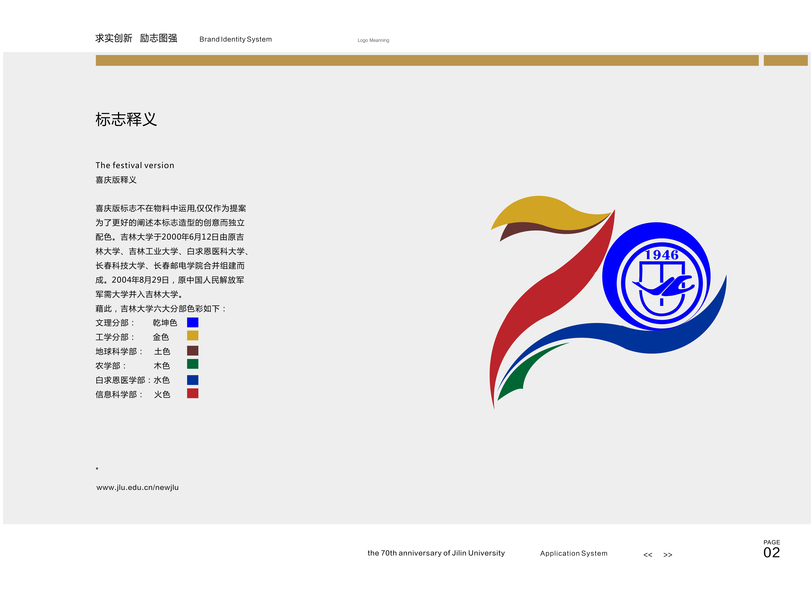811x600 pixels.
Task: Click the dark blue 水色 color swatch
Action: pos(192,380)
